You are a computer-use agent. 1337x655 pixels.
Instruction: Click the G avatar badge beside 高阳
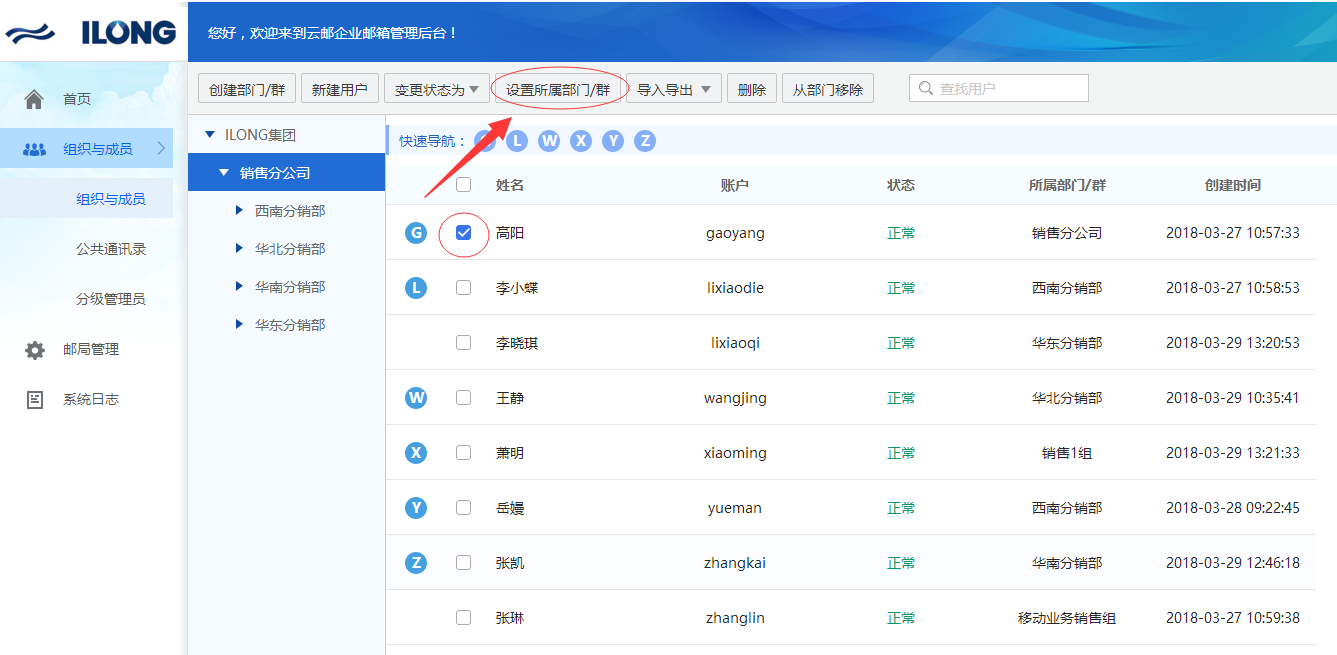coord(416,232)
